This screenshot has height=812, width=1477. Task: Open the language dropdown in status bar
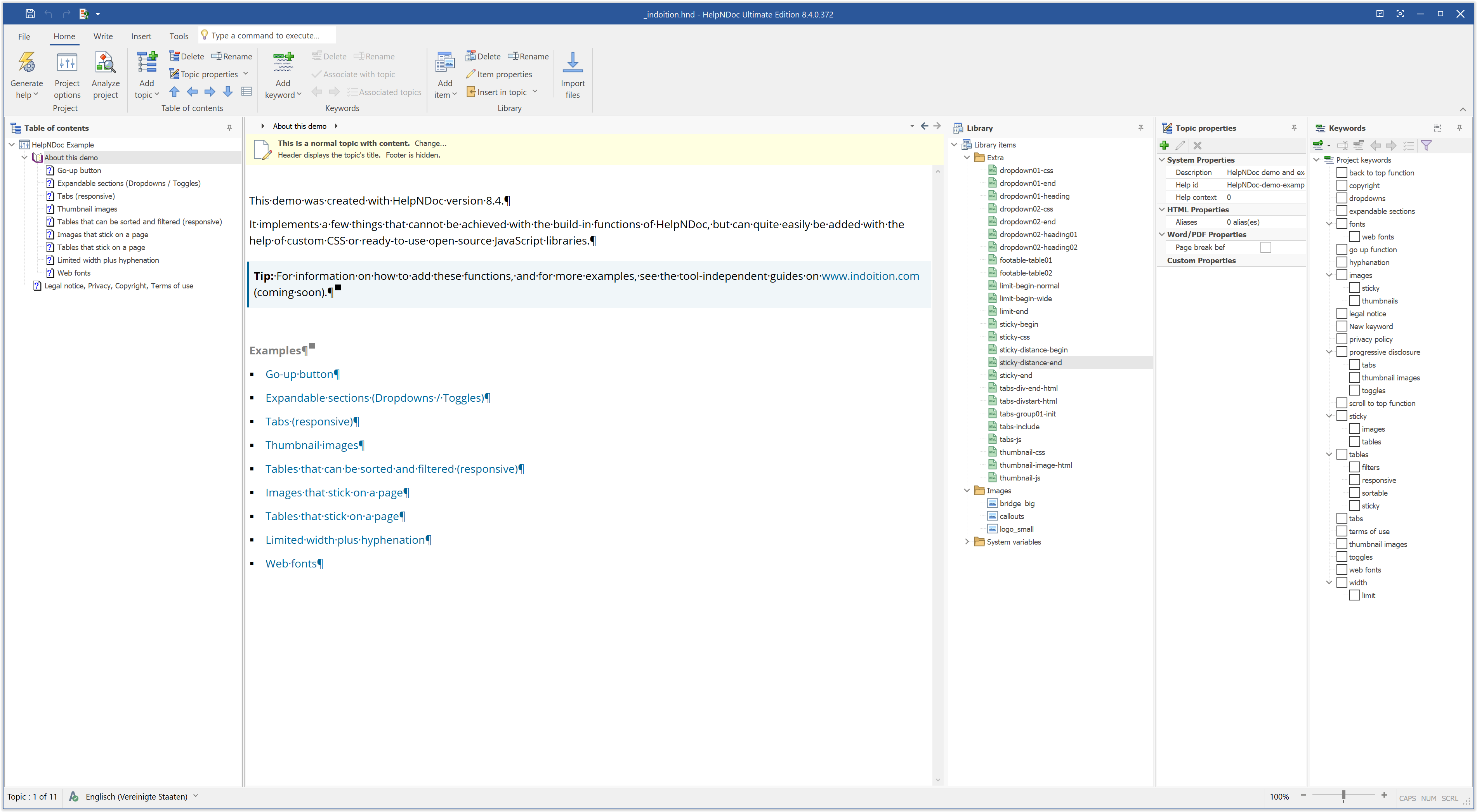tap(196, 796)
